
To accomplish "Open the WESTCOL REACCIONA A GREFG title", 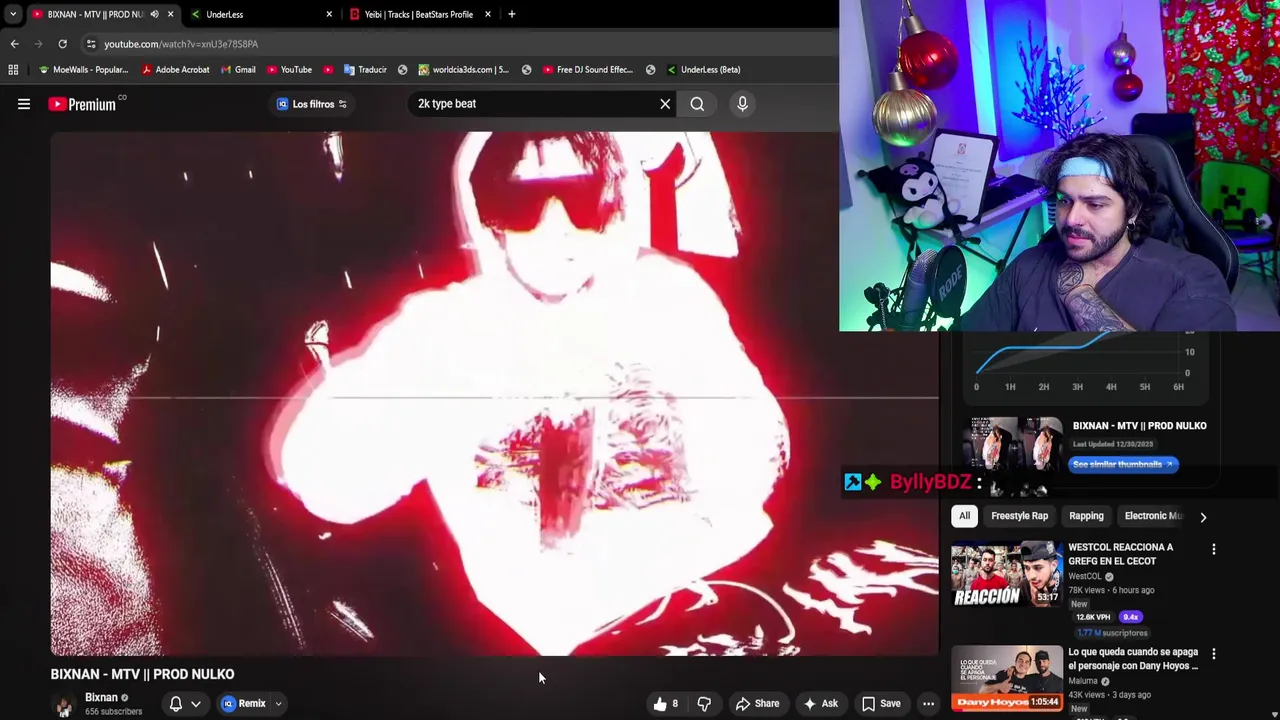I will 1120,554.
